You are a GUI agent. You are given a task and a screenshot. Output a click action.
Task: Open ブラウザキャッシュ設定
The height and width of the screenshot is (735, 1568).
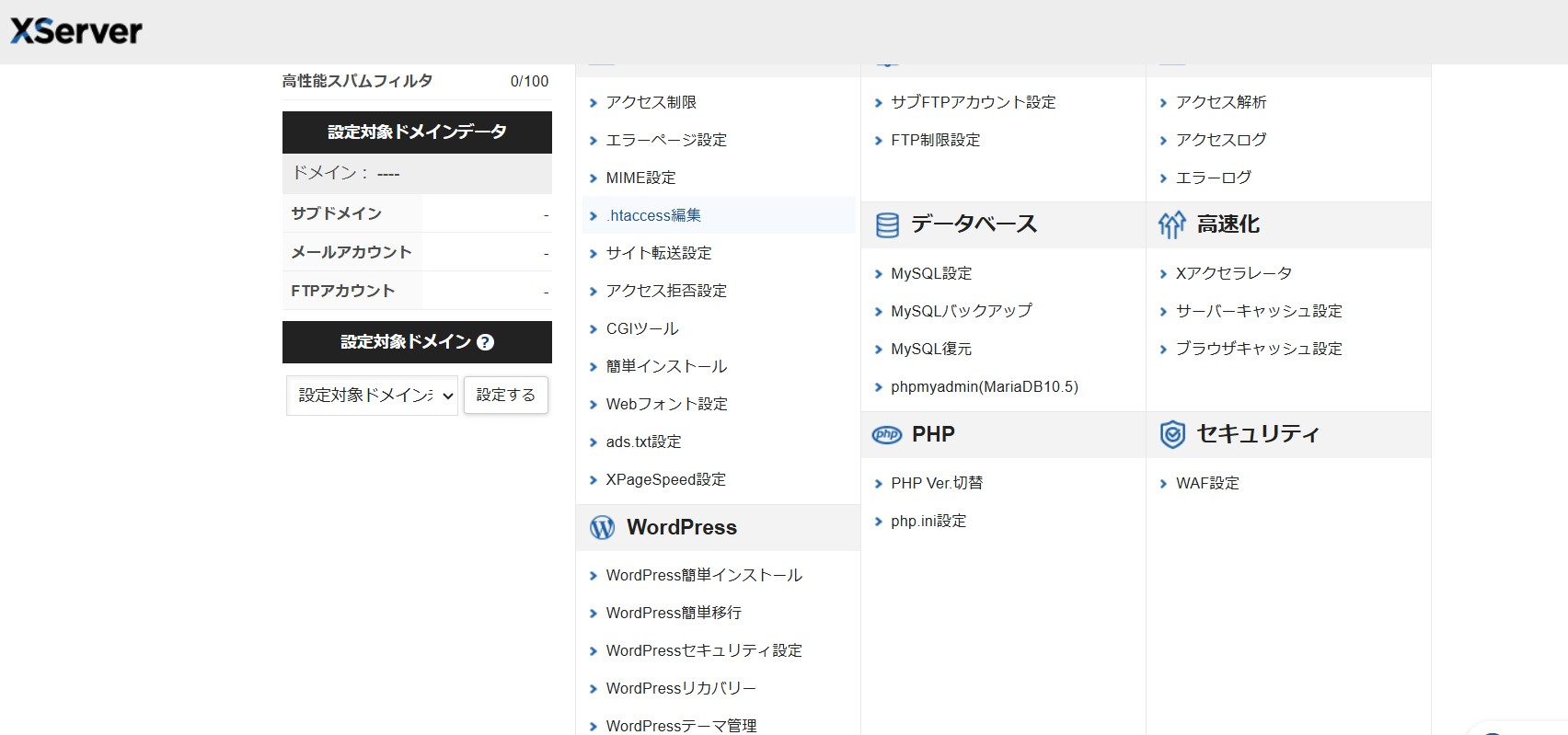(x=1259, y=349)
